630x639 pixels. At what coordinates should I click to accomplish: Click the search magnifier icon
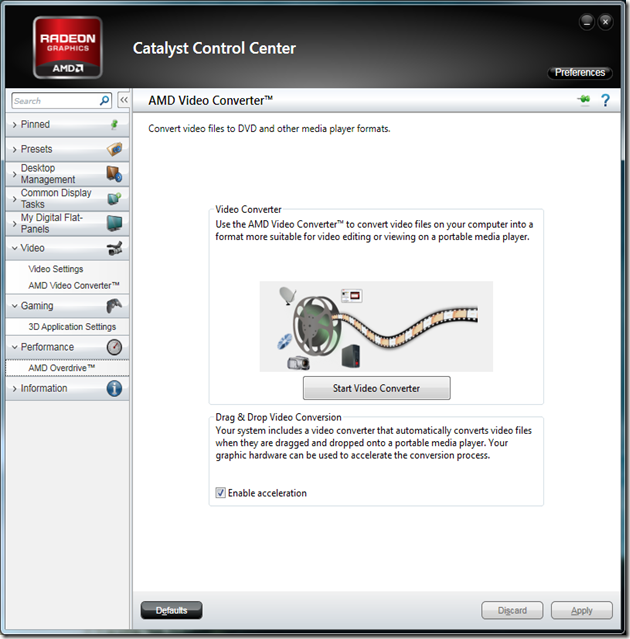click(x=104, y=100)
